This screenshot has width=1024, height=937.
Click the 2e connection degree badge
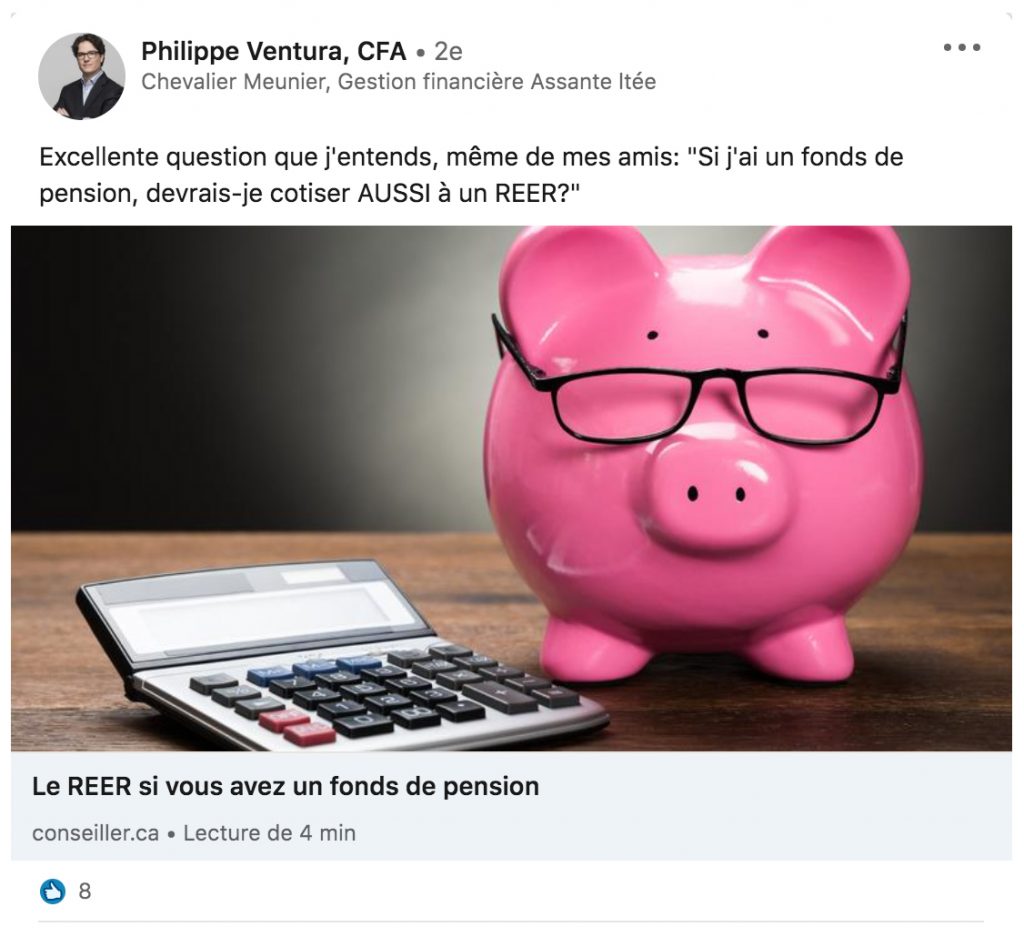point(448,51)
